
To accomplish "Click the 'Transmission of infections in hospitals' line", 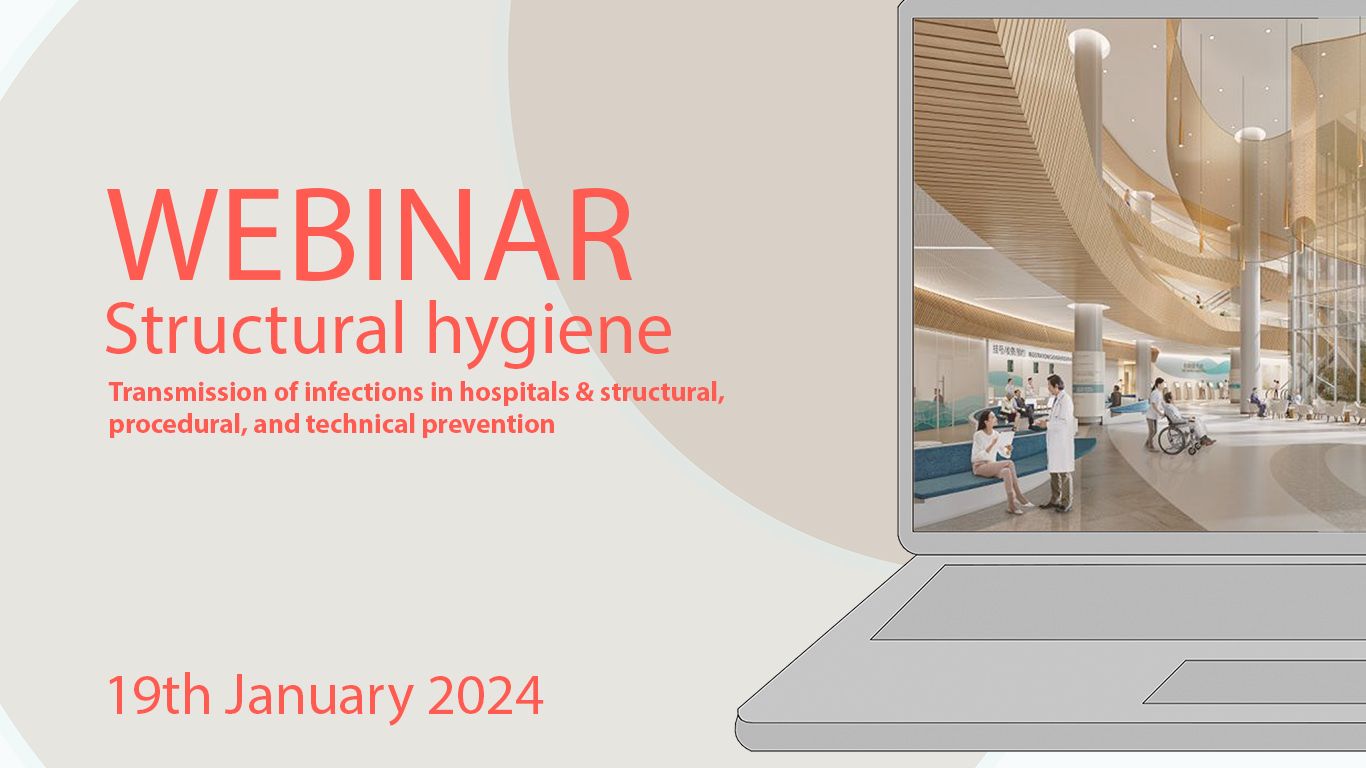I will point(415,392).
